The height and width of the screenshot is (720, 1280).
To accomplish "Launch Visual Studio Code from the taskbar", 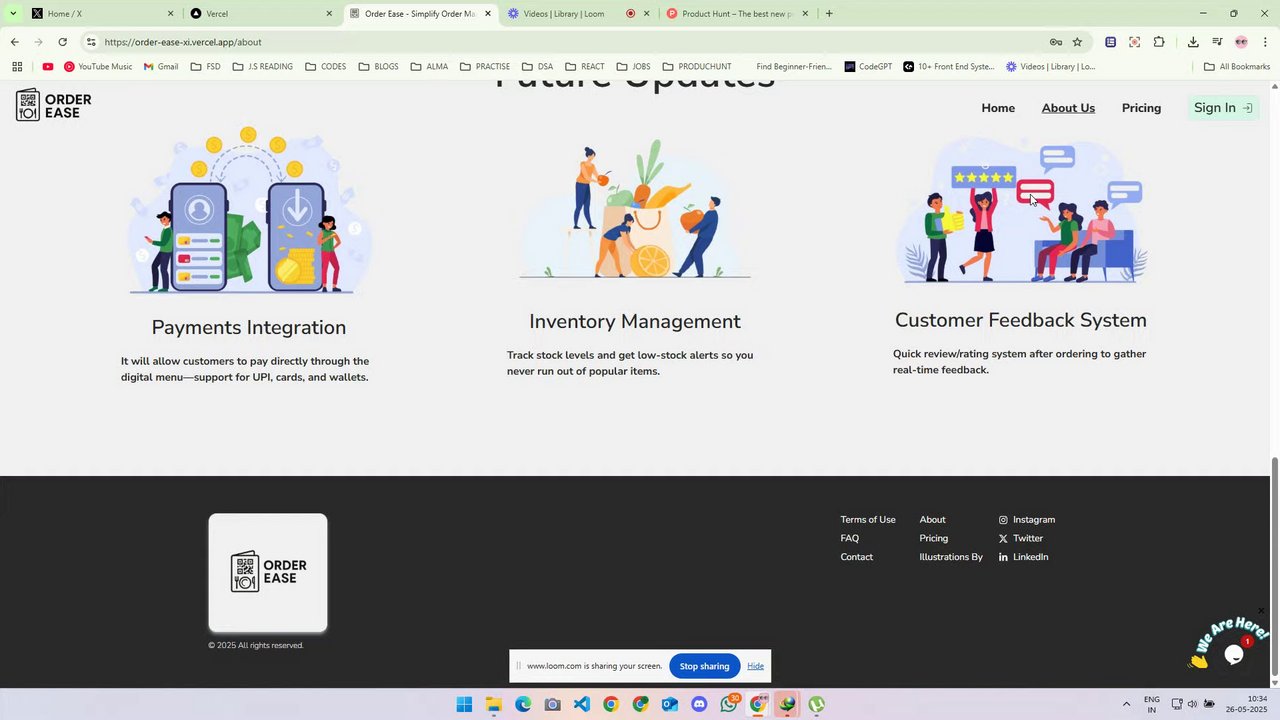I will pyautogui.click(x=582, y=704).
